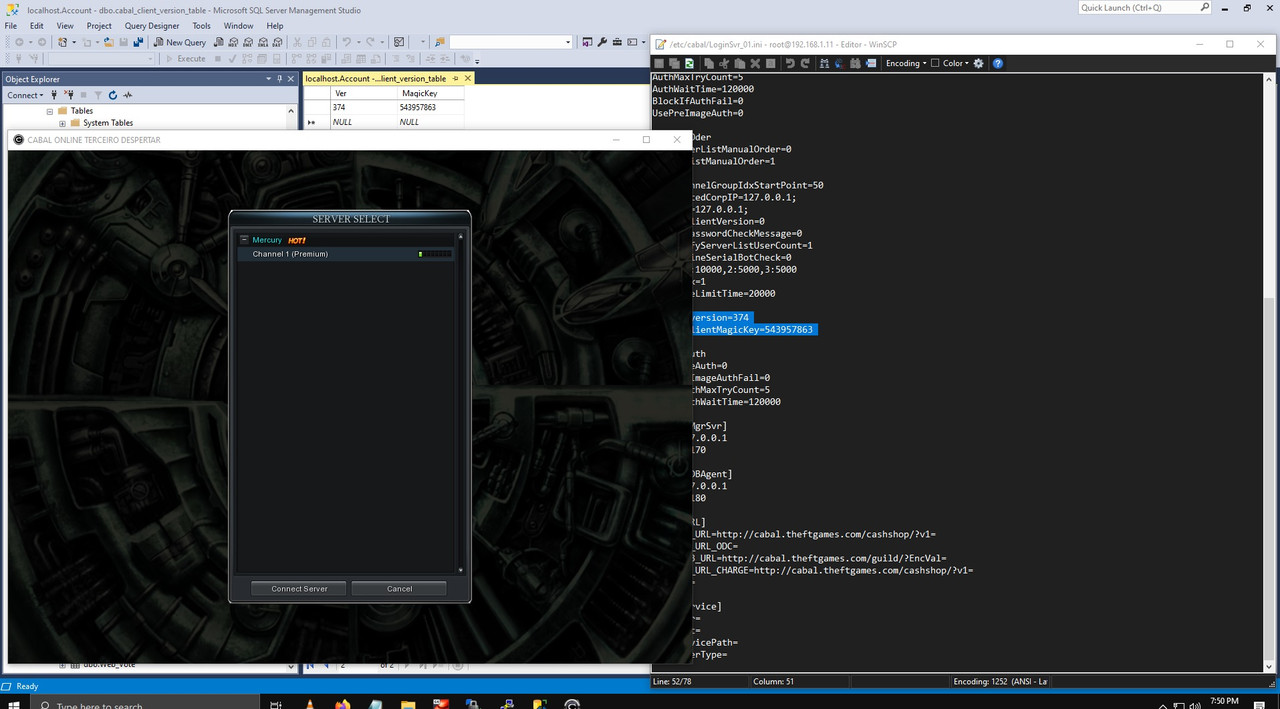
Task: Open the Connect dropdown in Object Explorer
Action: (x=25, y=95)
